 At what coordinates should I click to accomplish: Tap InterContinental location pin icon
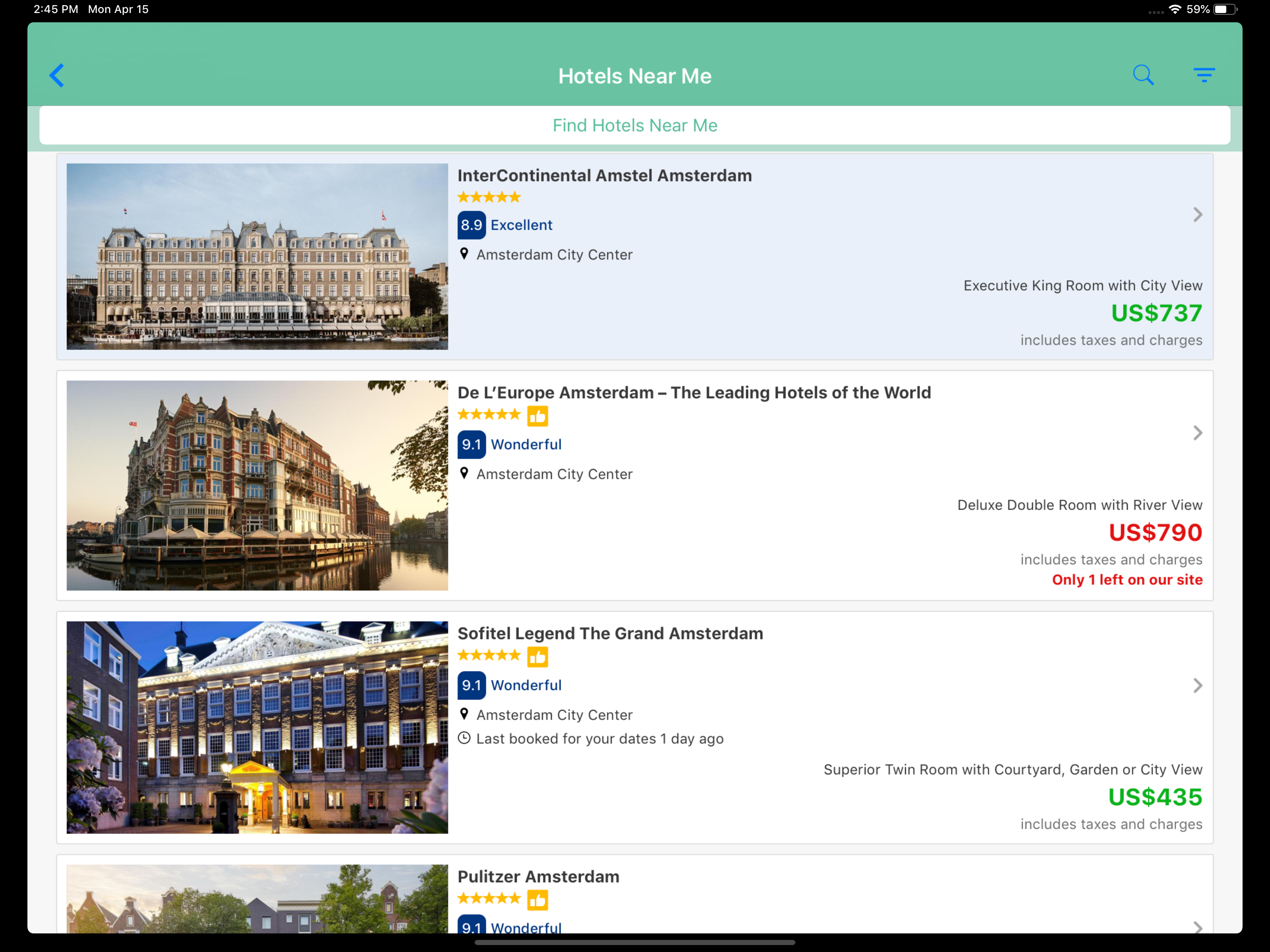pyautogui.click(x=464, y=254)
